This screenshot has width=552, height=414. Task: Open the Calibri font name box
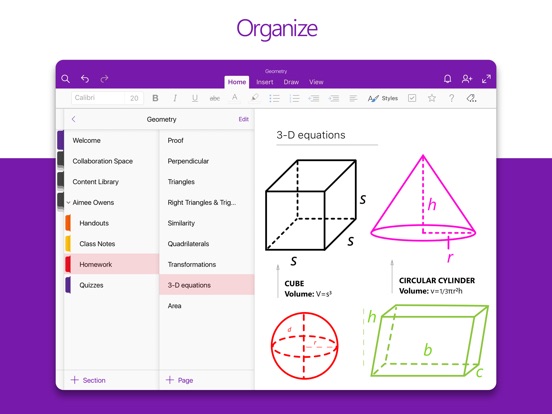coord(98,98)
